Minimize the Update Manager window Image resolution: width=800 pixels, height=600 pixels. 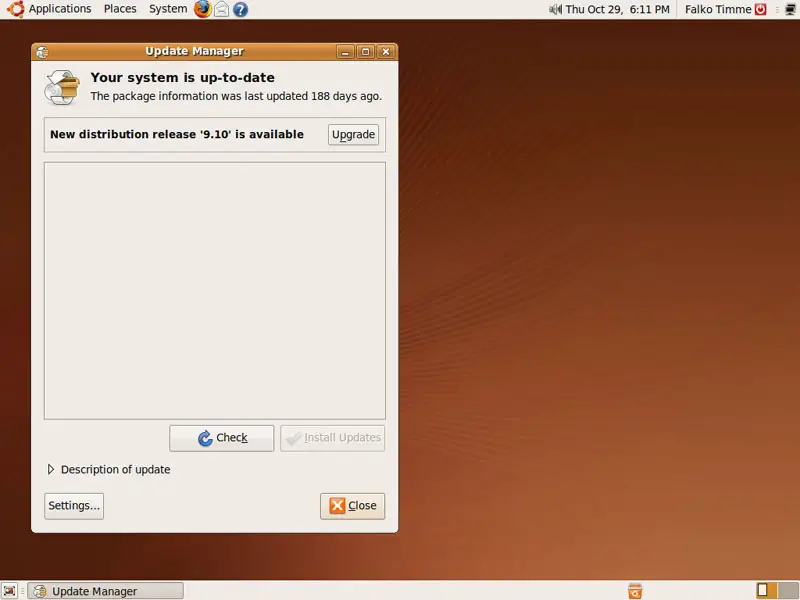click(345, 52)
